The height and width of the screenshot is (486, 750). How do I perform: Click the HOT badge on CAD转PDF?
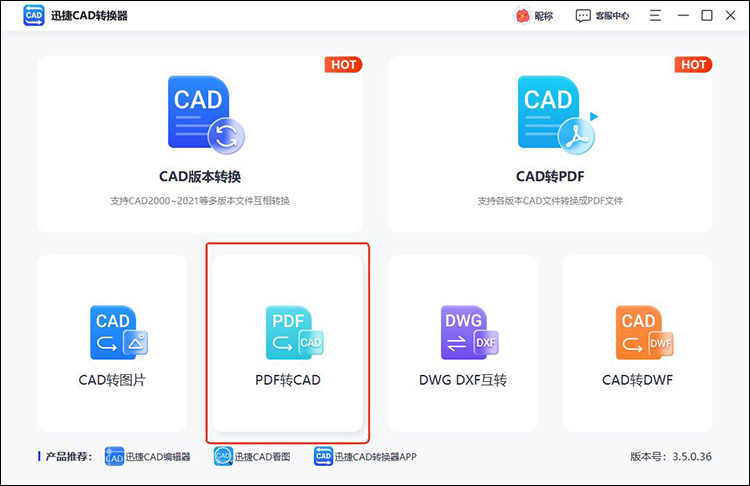(x=694, y=65)
